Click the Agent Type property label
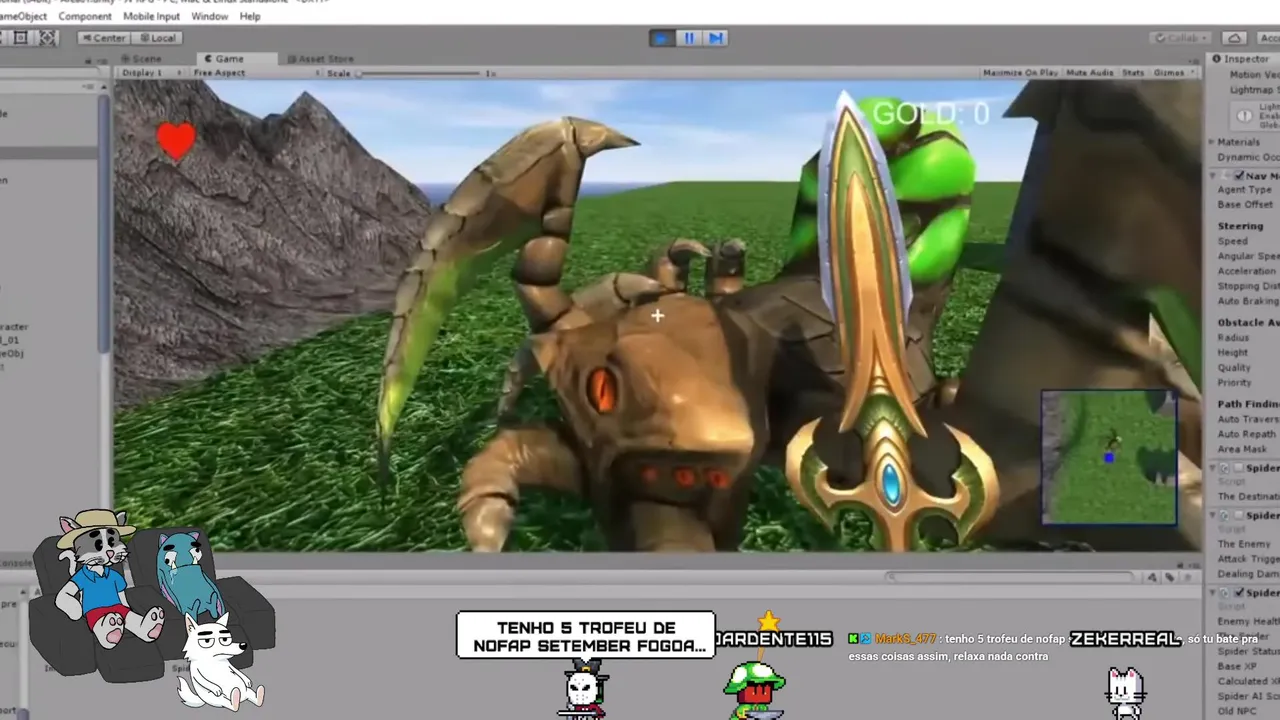This screenshot has height=720, width=1280. point(1244,189)
